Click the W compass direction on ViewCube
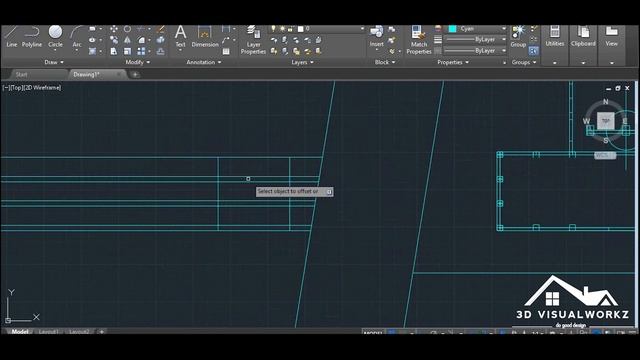 [x=586, y=121]
